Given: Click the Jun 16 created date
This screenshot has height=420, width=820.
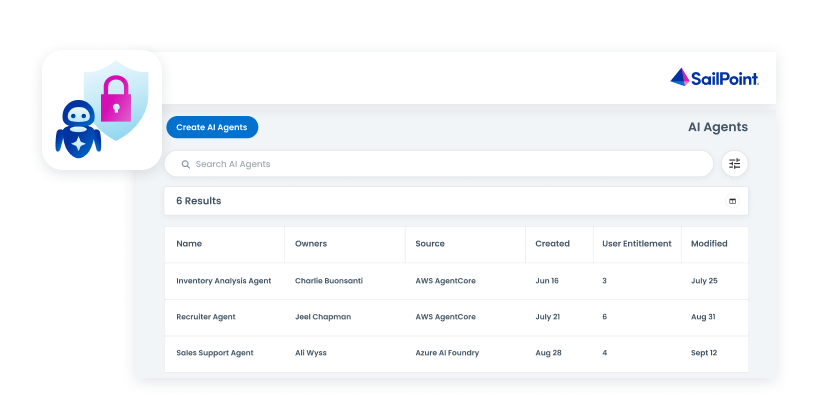Looking at the screenshot, I should tap(546, 281).
